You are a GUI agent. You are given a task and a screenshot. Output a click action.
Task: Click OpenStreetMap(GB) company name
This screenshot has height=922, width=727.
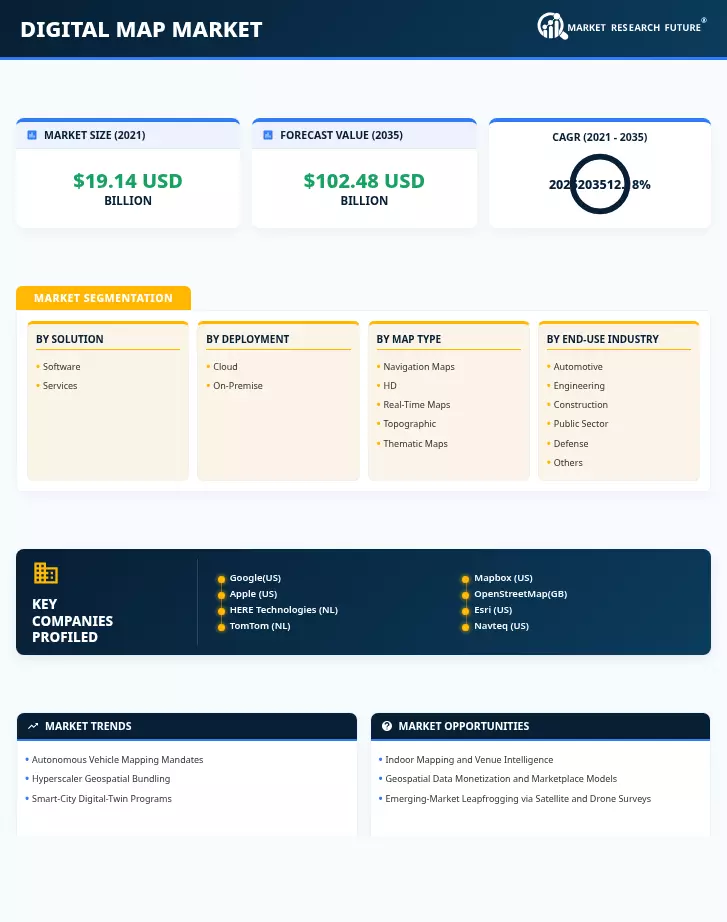[521, 594]
